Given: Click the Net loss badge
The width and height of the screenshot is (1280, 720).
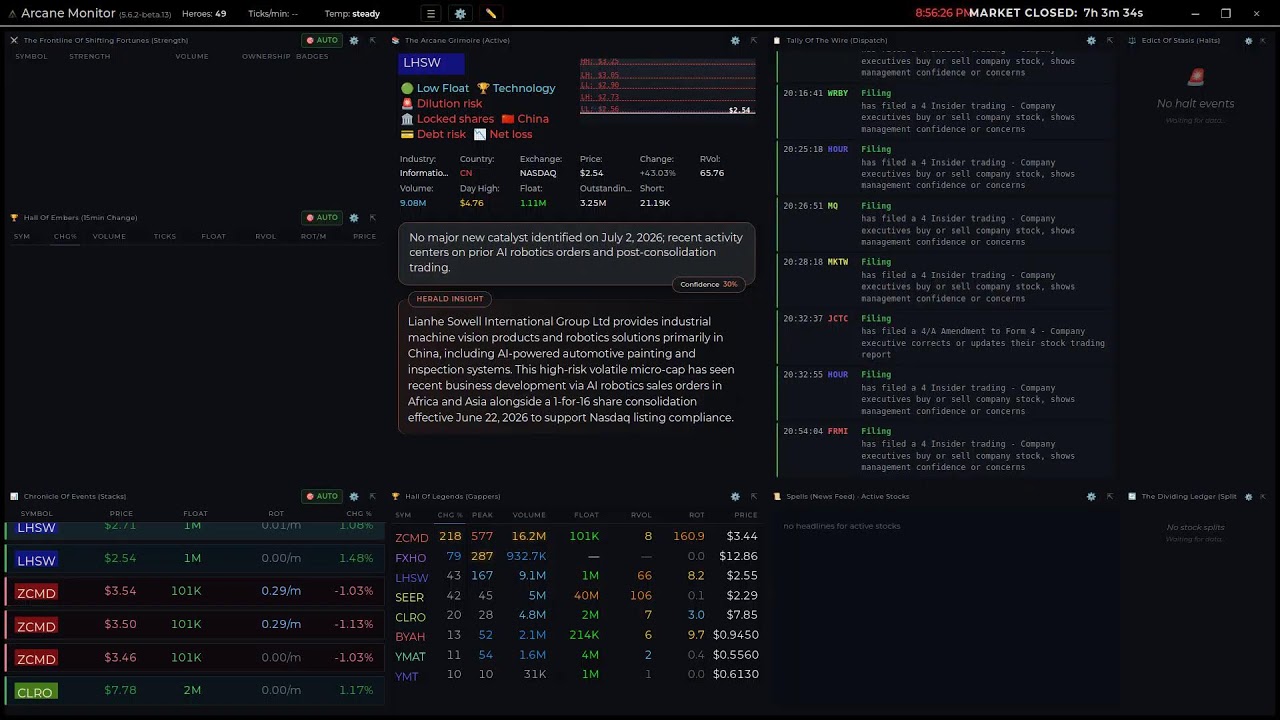Looking at the screenshot, I should click(x=503, y=134).
